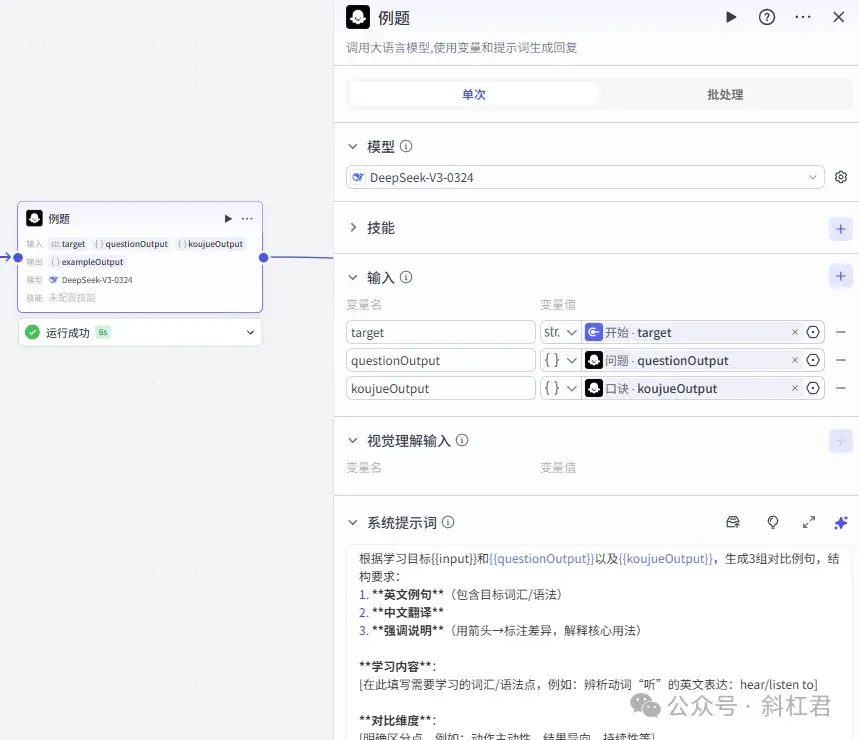Screen dimensions: 859x740
Task: Open type dropdown for koujueOutput row
Action: click(x=560, y=388)
